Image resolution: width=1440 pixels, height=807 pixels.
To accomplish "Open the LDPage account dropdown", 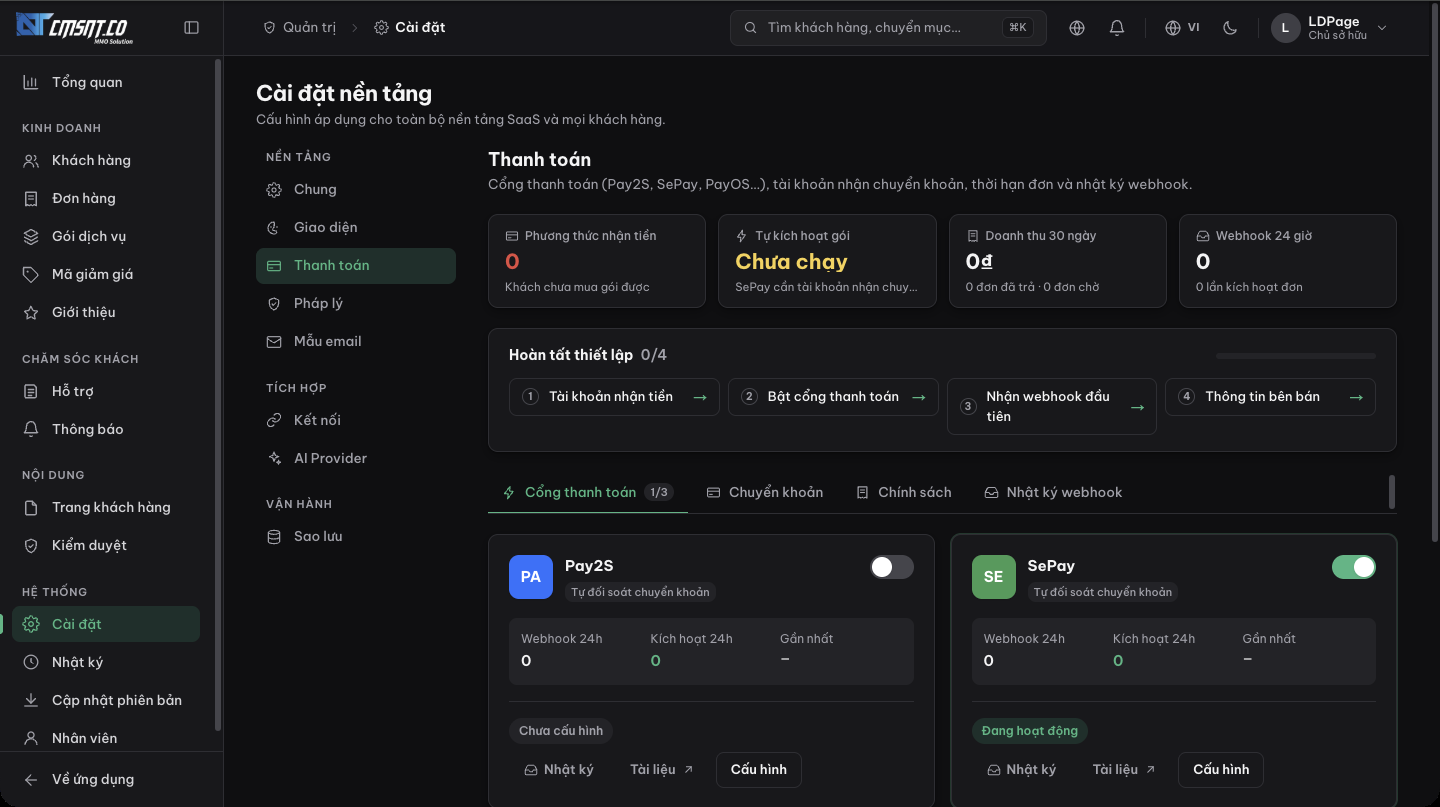I will pyautogui.click(x=1330, y=28).
